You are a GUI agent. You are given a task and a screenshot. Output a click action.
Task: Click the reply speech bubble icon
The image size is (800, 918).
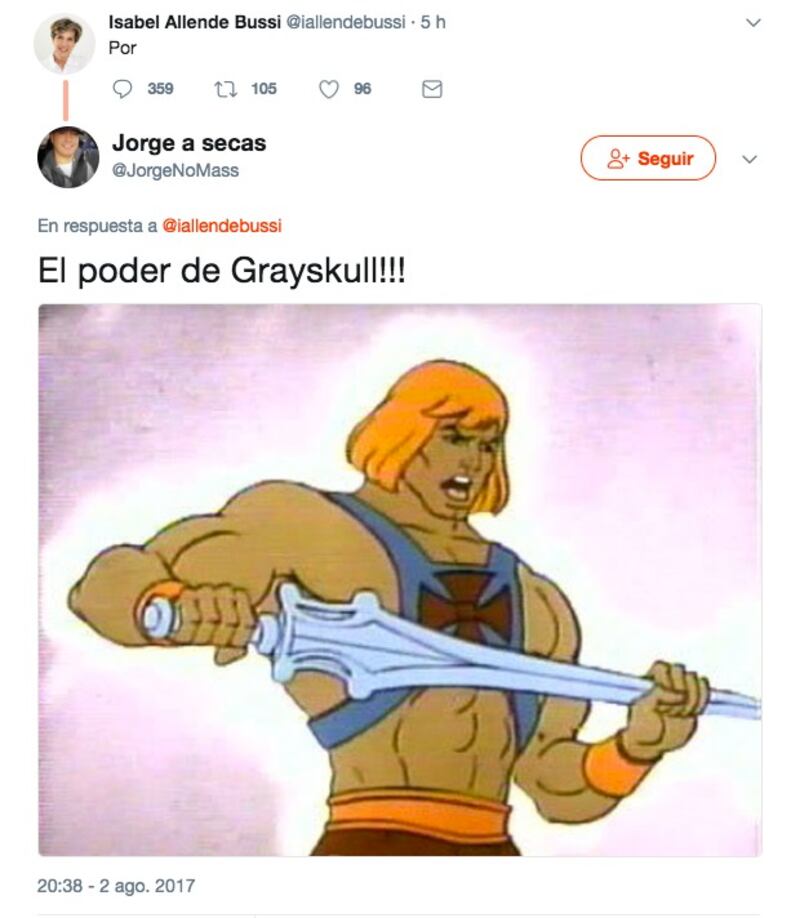[x=122, y=89]
